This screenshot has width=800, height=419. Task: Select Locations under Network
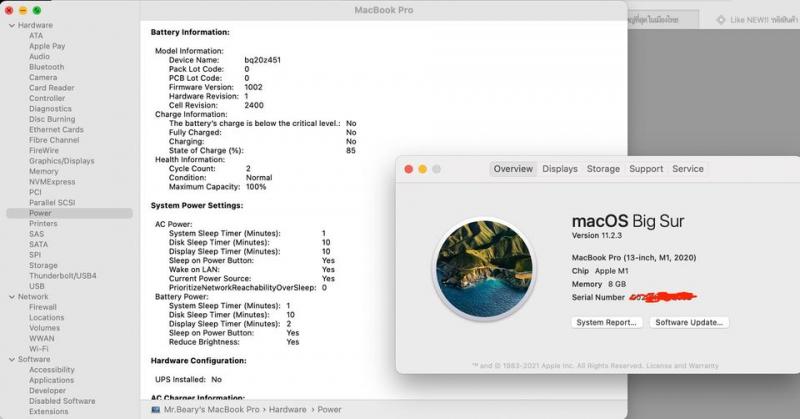point(46,317)
